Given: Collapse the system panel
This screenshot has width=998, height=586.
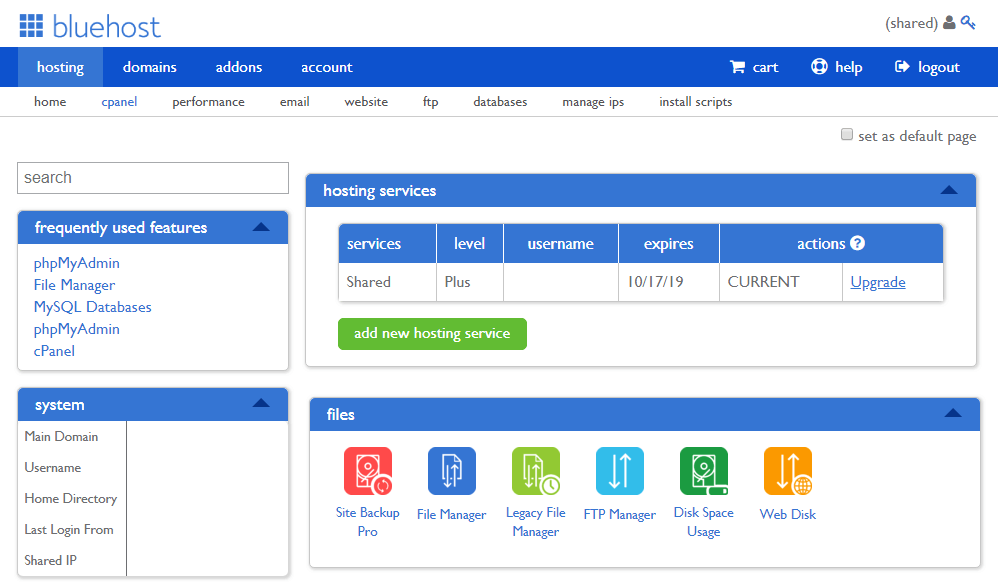Looking at the screenshot, I should pos(261,403).
